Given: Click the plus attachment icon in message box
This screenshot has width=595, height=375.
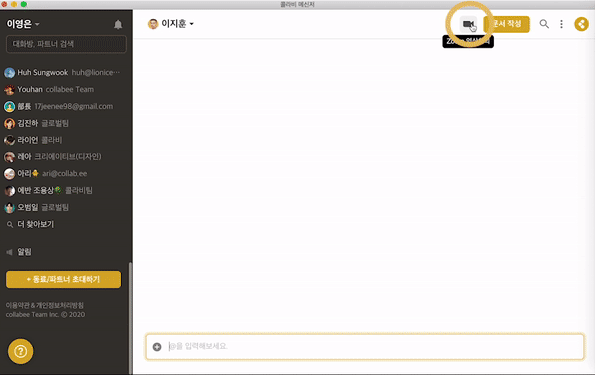Looking at the screenshot, I should pyautogui.click(x=157, y=347).
